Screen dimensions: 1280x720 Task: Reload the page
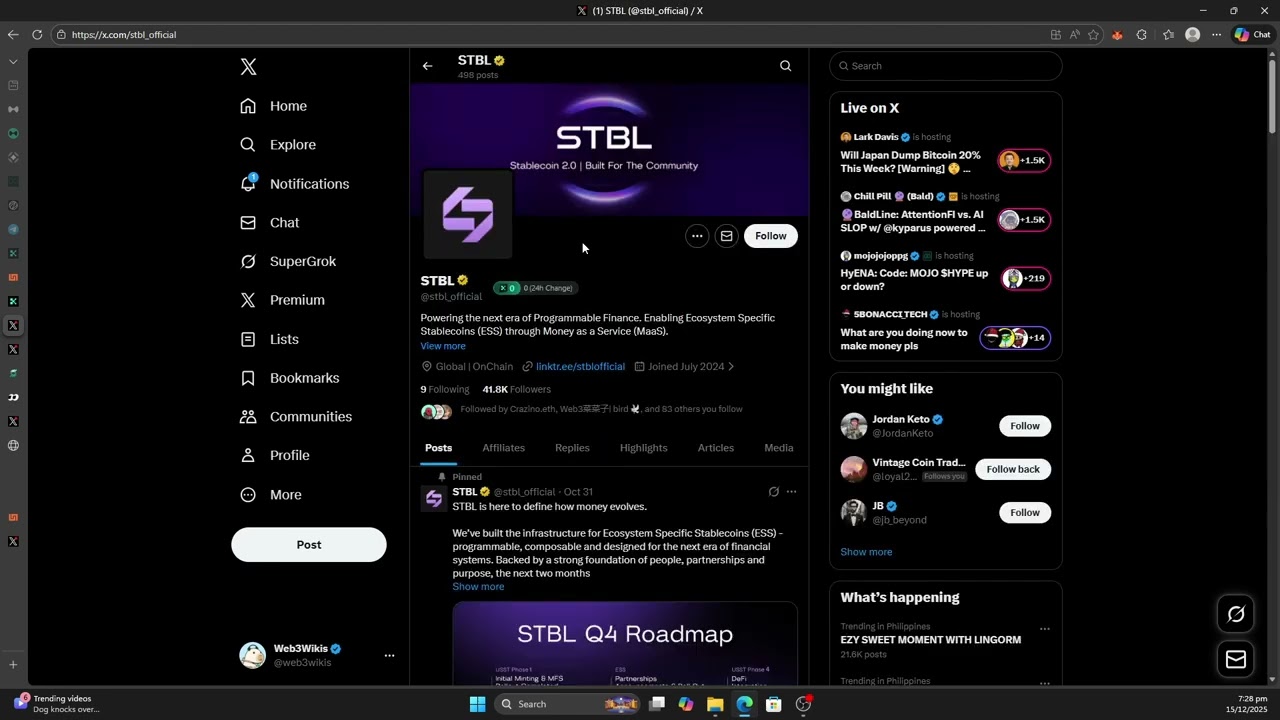click(x=37, y=34)
